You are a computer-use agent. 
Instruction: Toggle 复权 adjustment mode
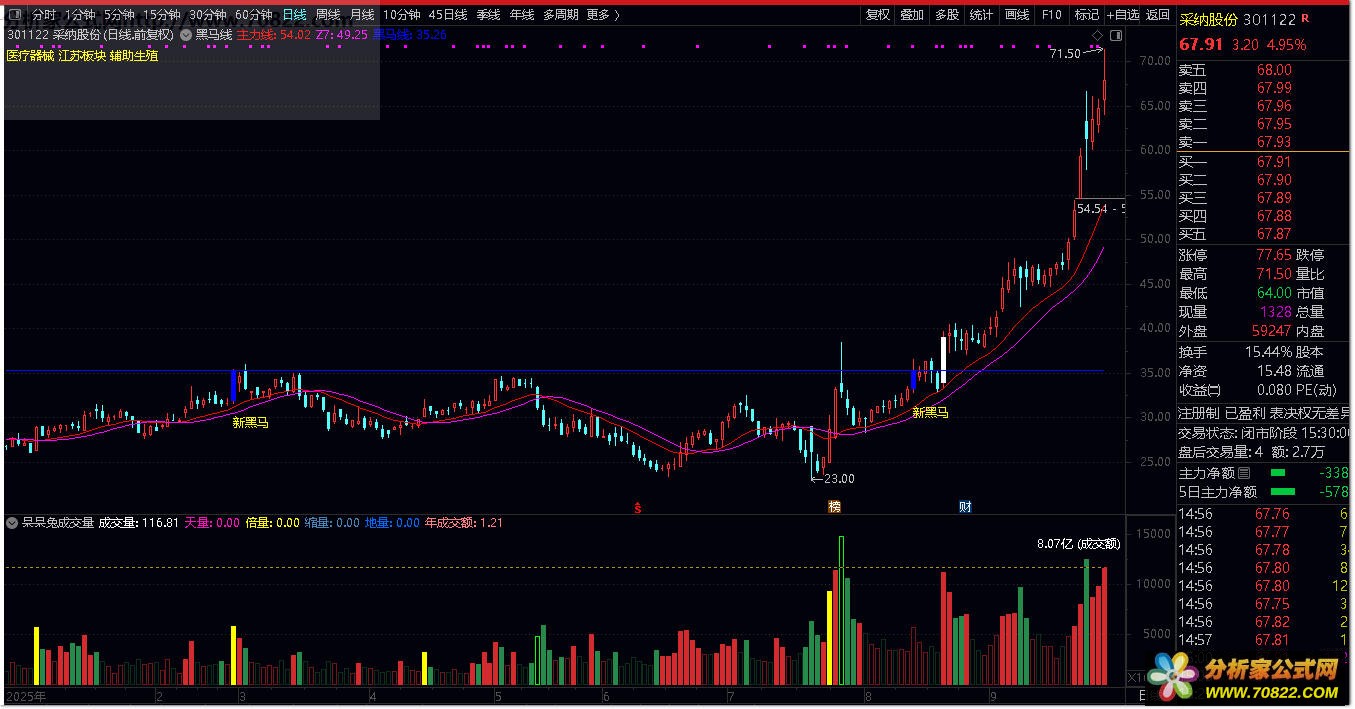point(877,15)
